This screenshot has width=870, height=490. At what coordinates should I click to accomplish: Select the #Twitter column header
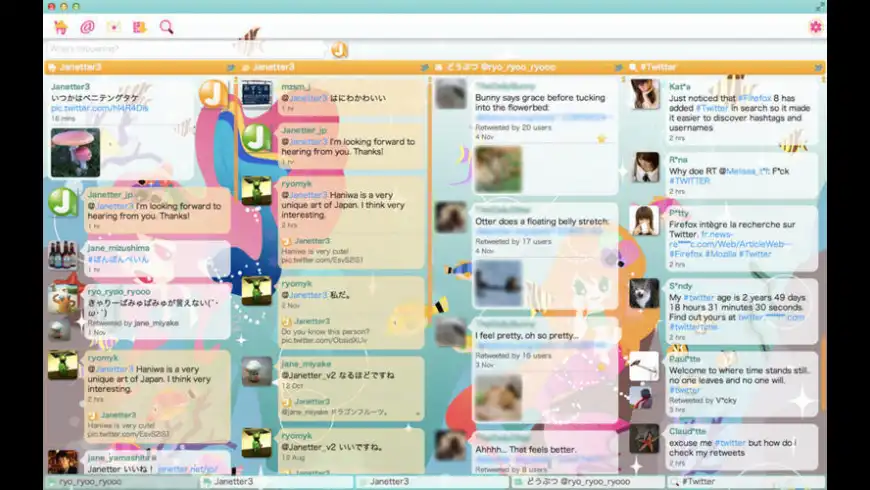click(725, 67)
